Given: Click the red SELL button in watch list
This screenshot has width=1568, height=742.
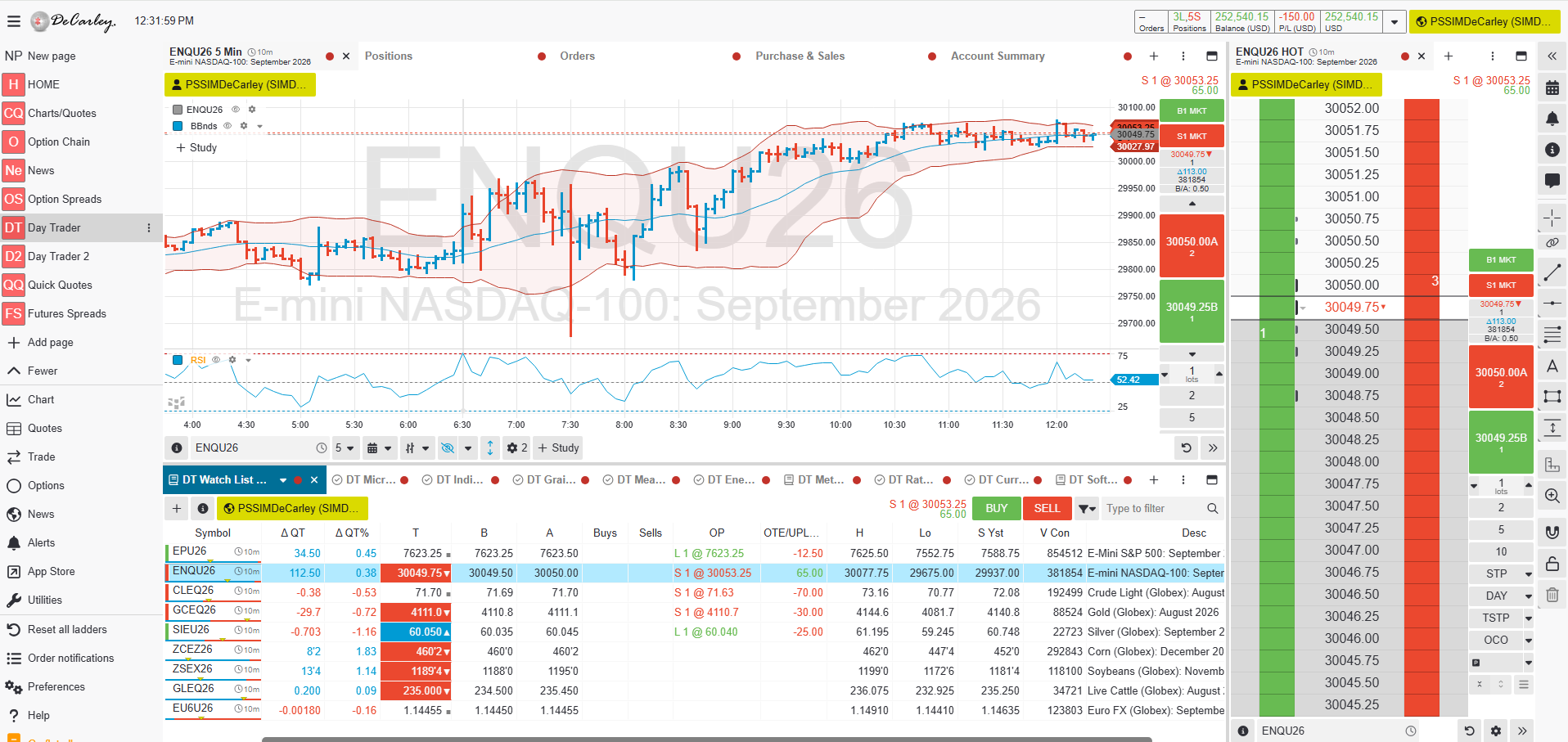Looking at the screenshot, I should tap(1047, 508).
